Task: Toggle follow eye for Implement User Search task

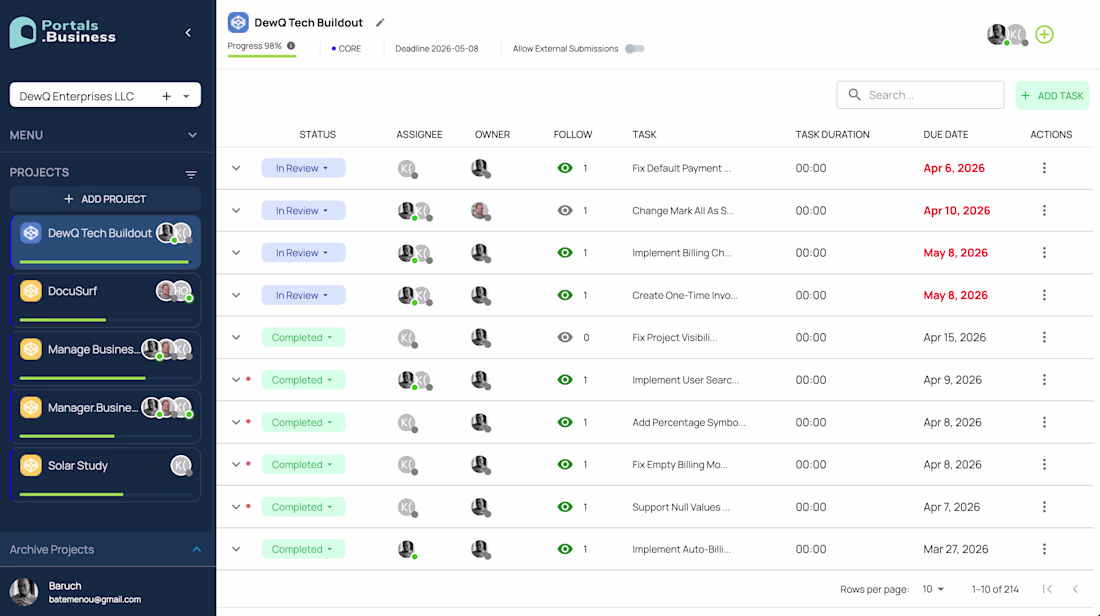Action: pos(565,380)
